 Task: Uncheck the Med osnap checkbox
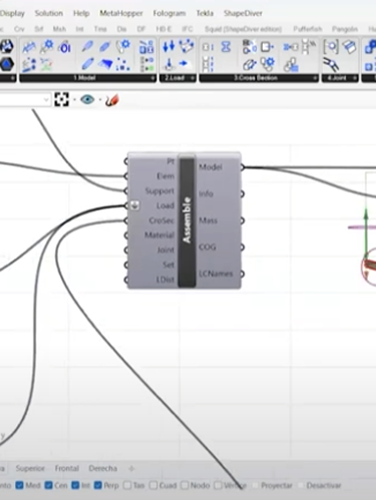[20, 485]
